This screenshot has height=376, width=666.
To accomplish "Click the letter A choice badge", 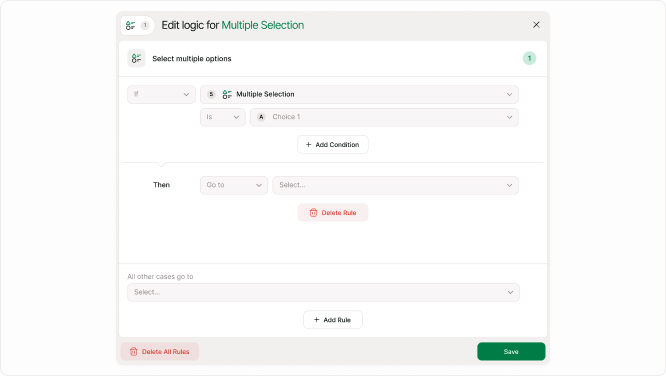I will (x=261, y=117).
